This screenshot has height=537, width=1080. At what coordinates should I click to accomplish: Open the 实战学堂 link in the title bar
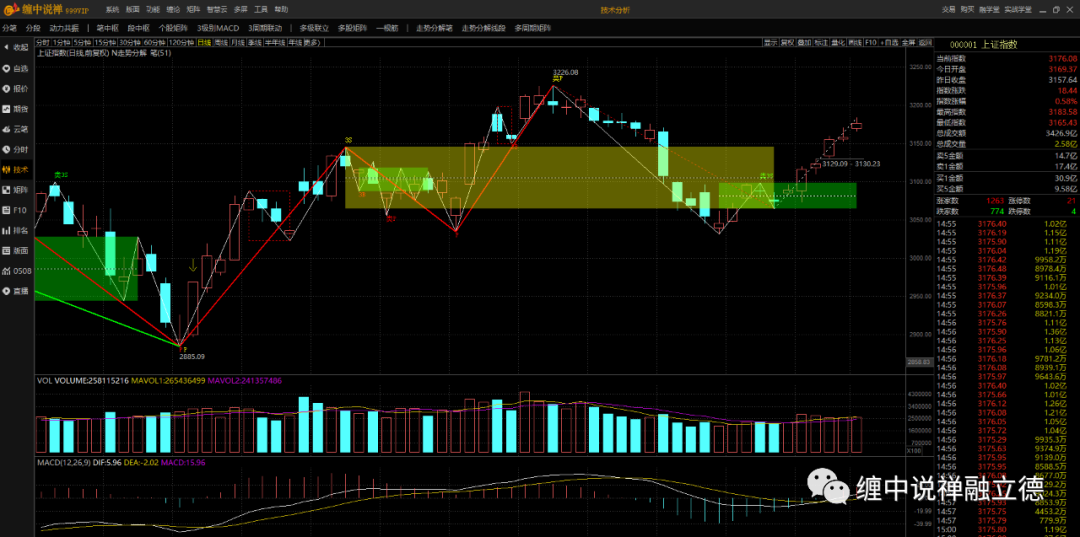(x=1017, y=10)
